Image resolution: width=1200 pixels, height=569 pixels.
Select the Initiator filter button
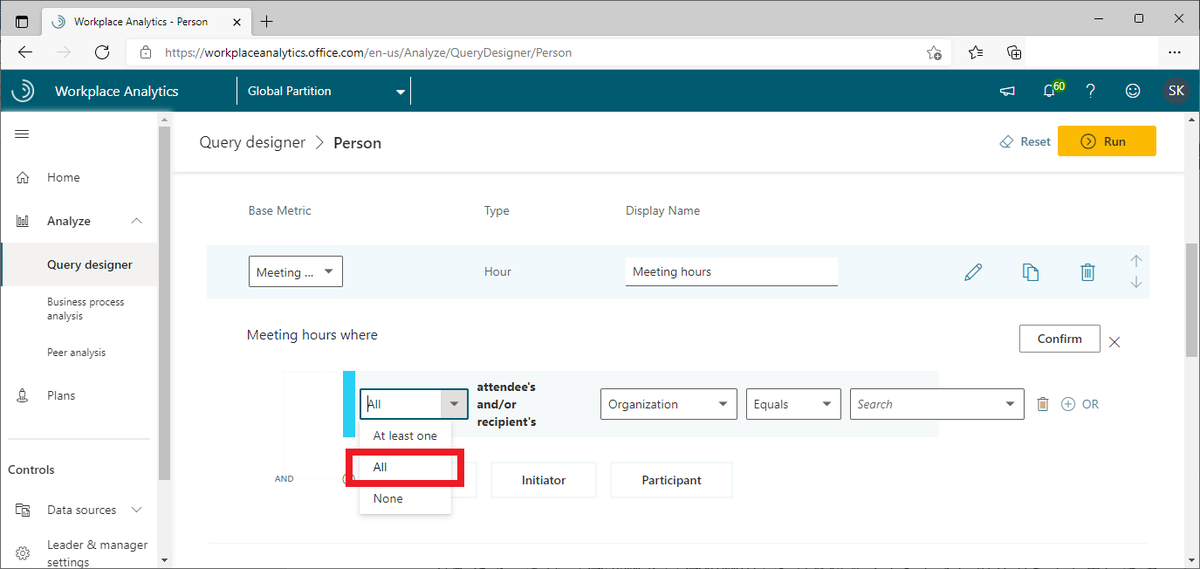click(x=543, y=480)
